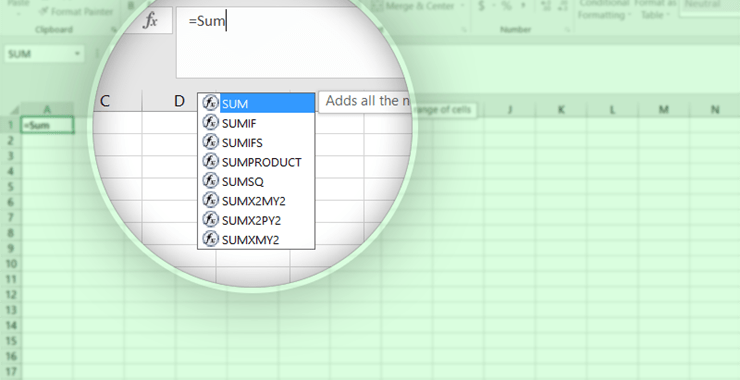This screenshot has height=380, width=740.
Task: Select row 15 header
Action: (x=10, y=340)
